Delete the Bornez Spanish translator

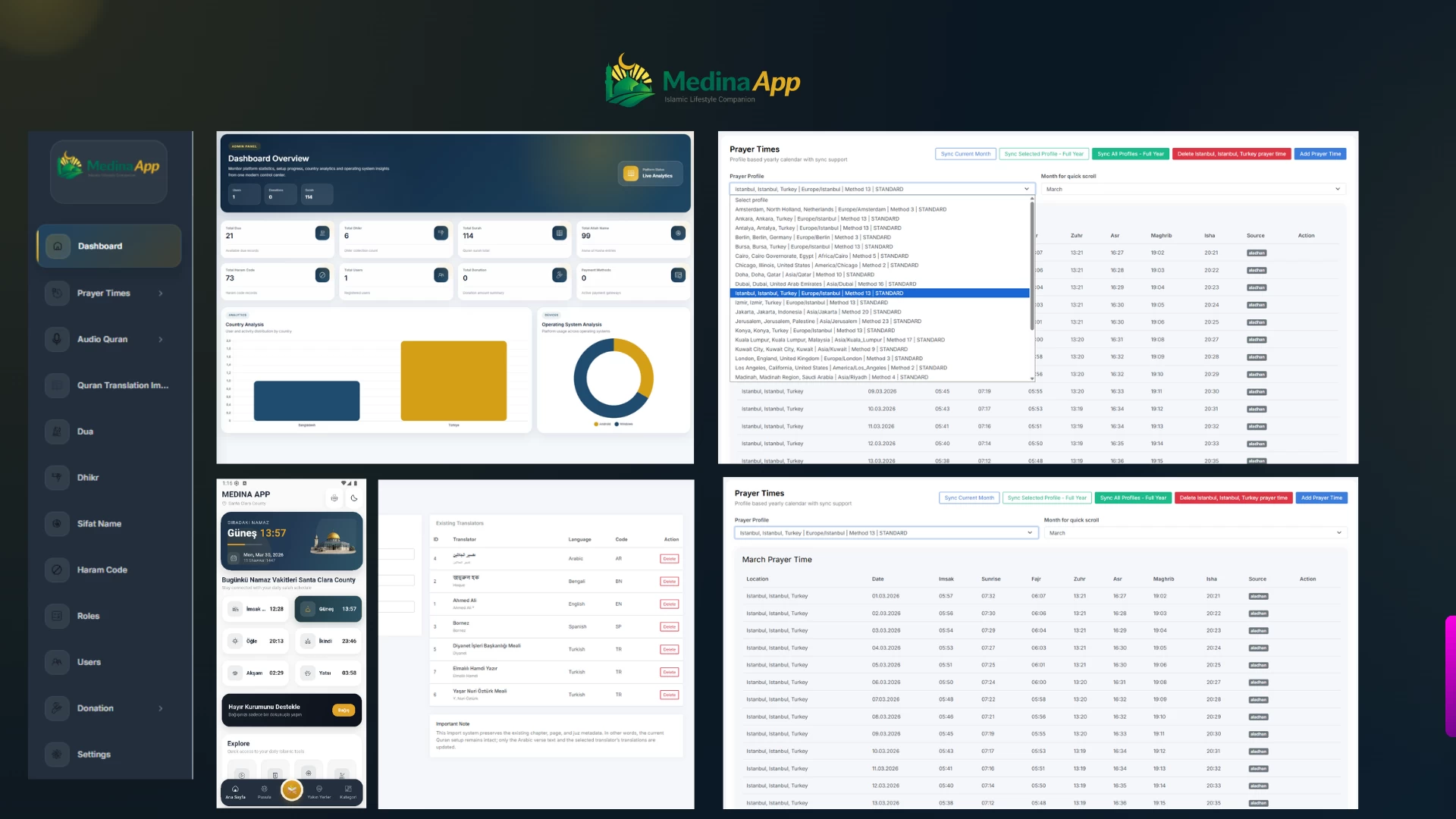point(669,627)
